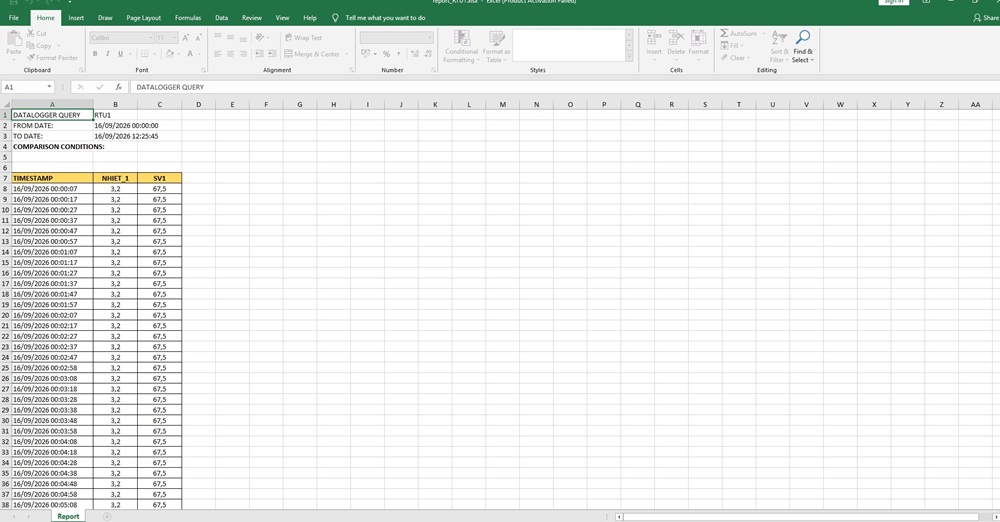Viewport: 1000px width, 522px height.
Task: Increase the indent
Action: 272,54
